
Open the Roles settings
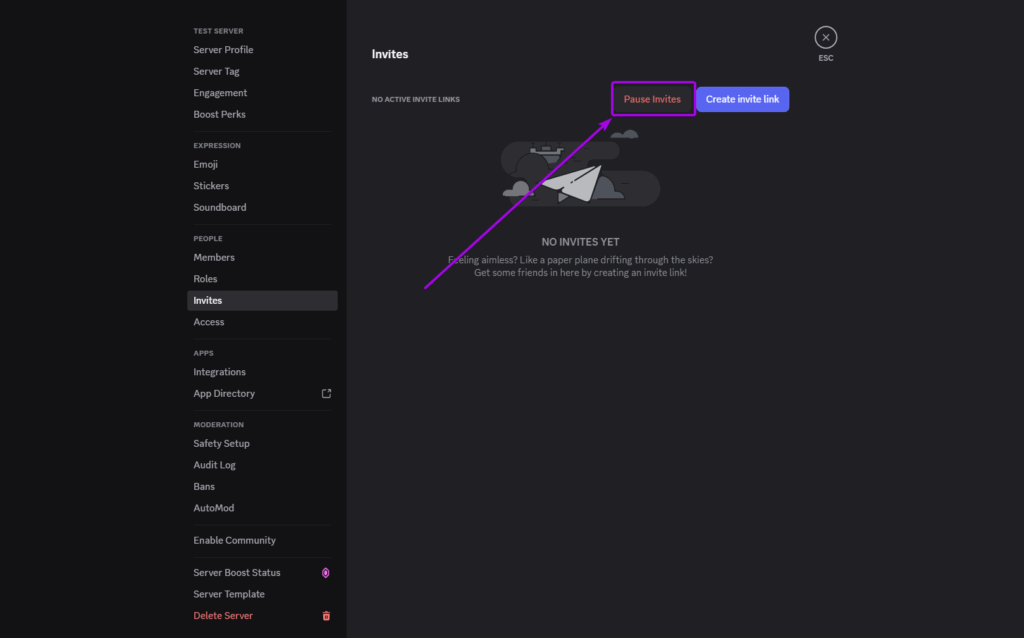pyautogui.click(x=205, y=278)
